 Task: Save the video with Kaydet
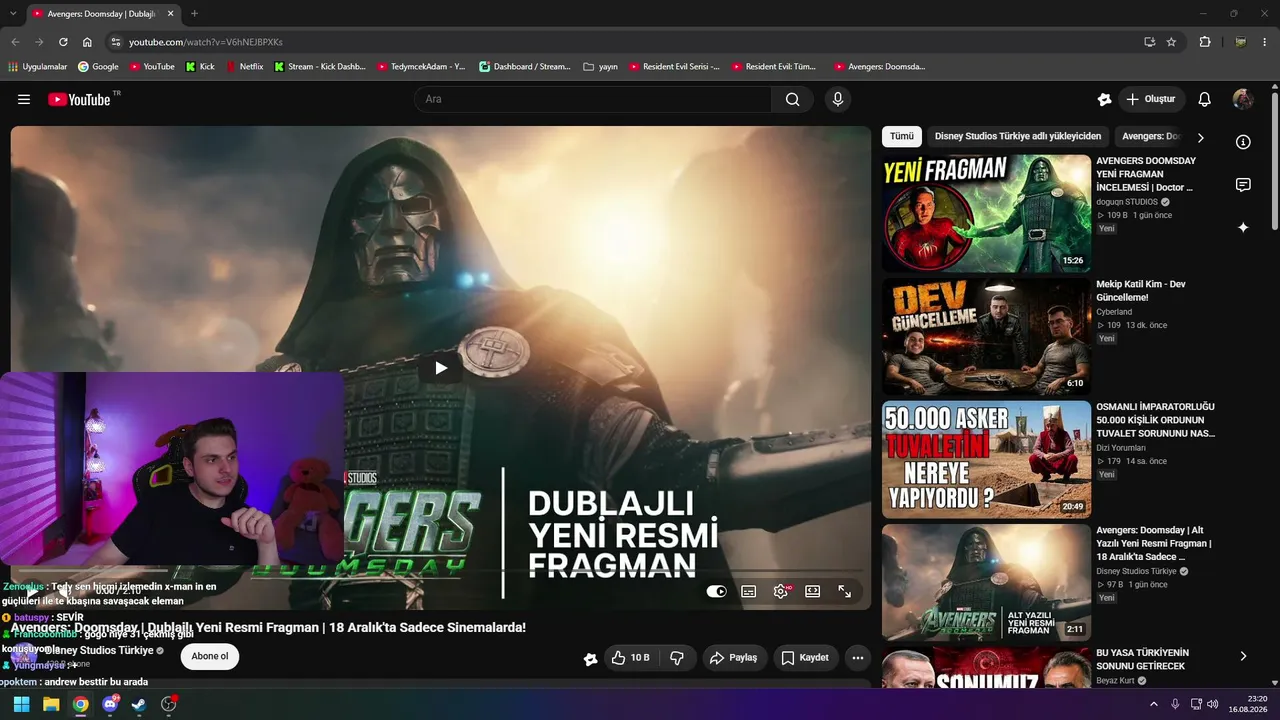tap(806, 657)
